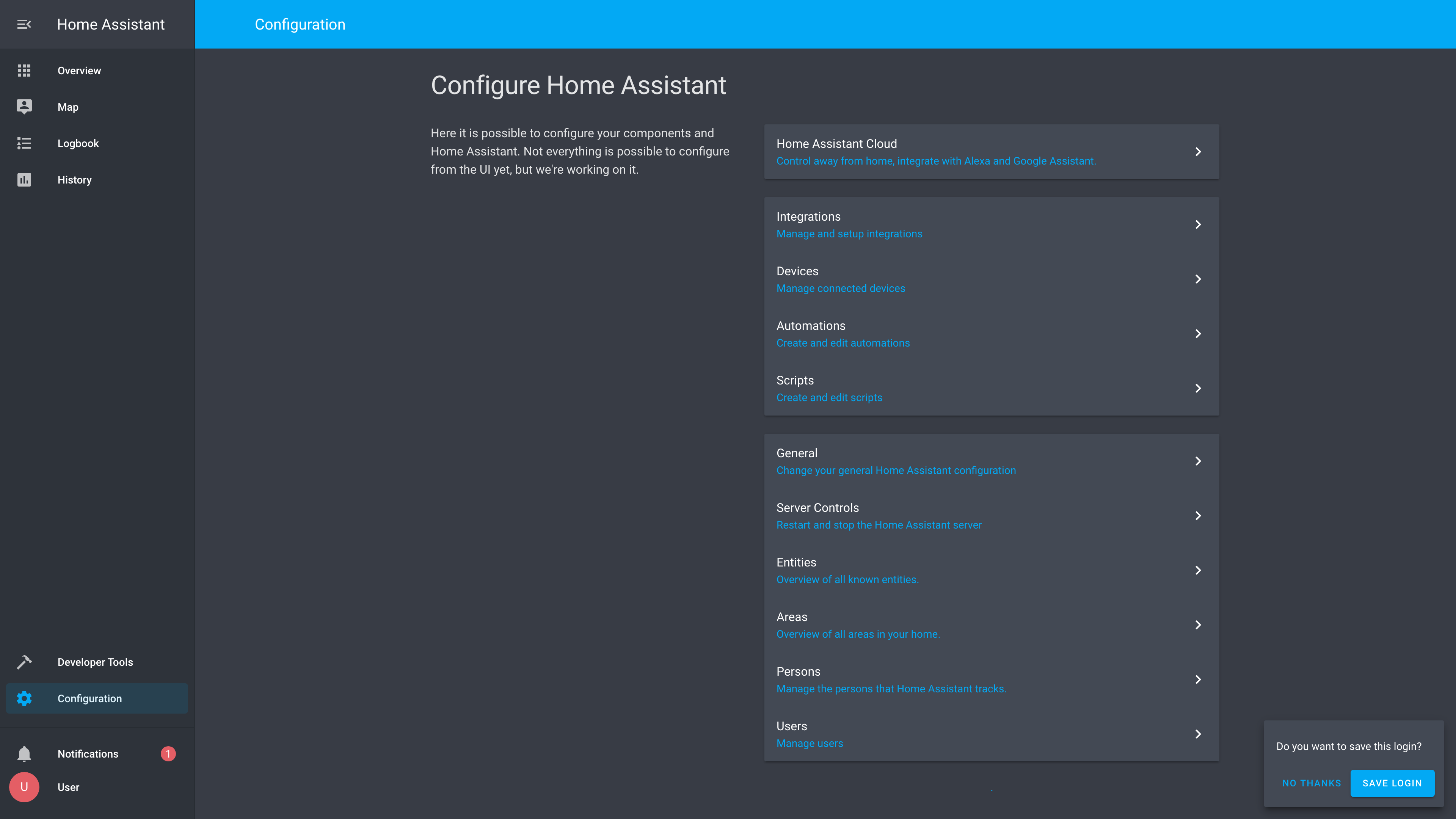Click the Configuration gear icon

coord(24,698)
